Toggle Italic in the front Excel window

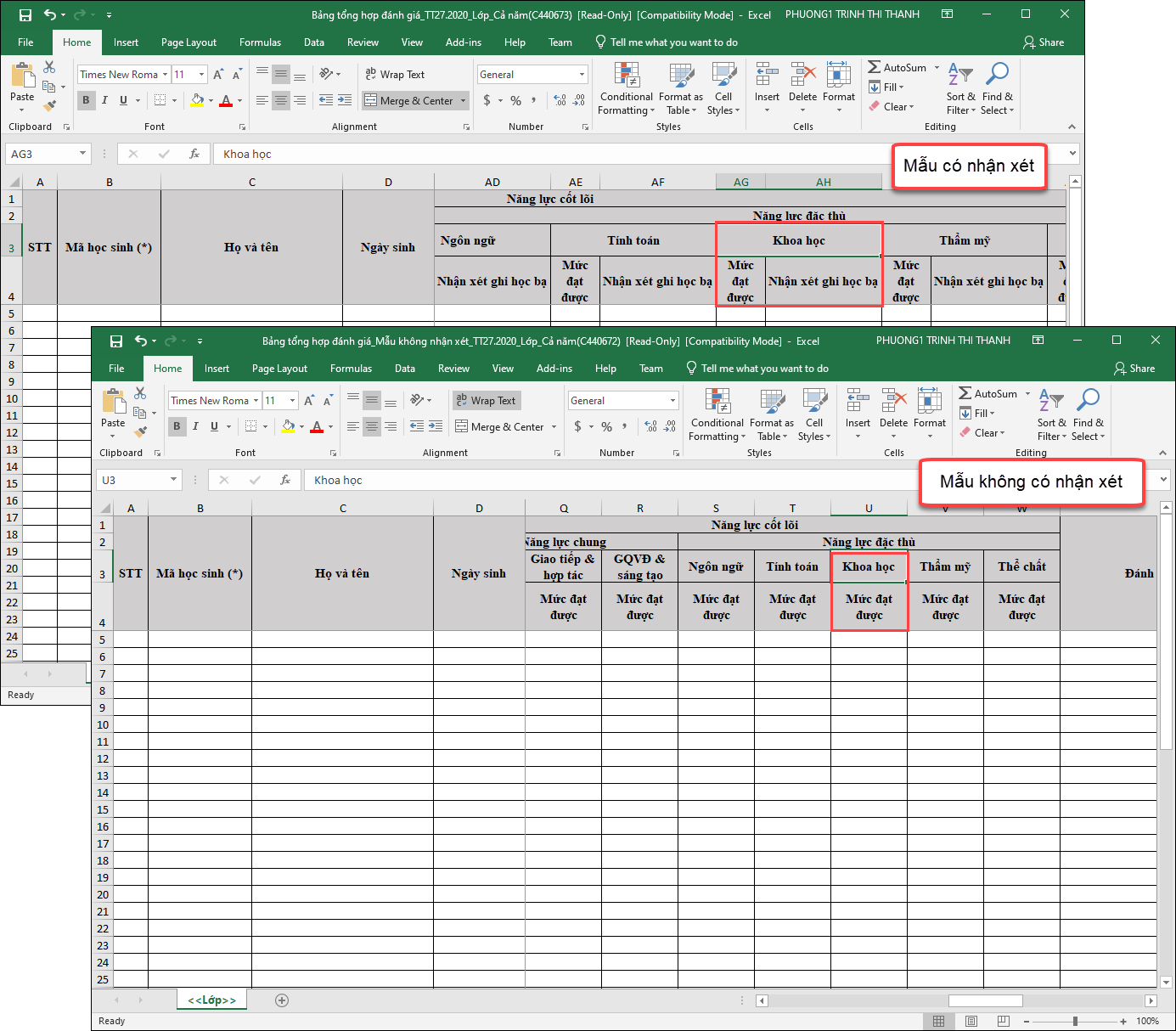(x=195, y=426)
